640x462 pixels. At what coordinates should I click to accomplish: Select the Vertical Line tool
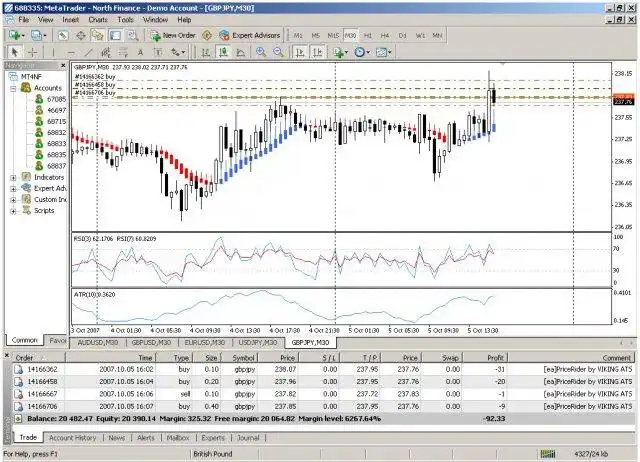[x=53, y=52]
